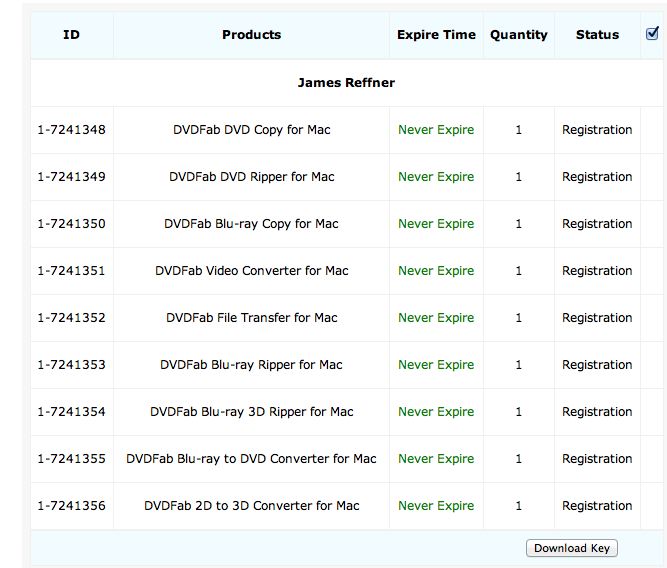Click the Status column header
The width and height of the screenshot is (667, 568).
[x=597, y=35]
